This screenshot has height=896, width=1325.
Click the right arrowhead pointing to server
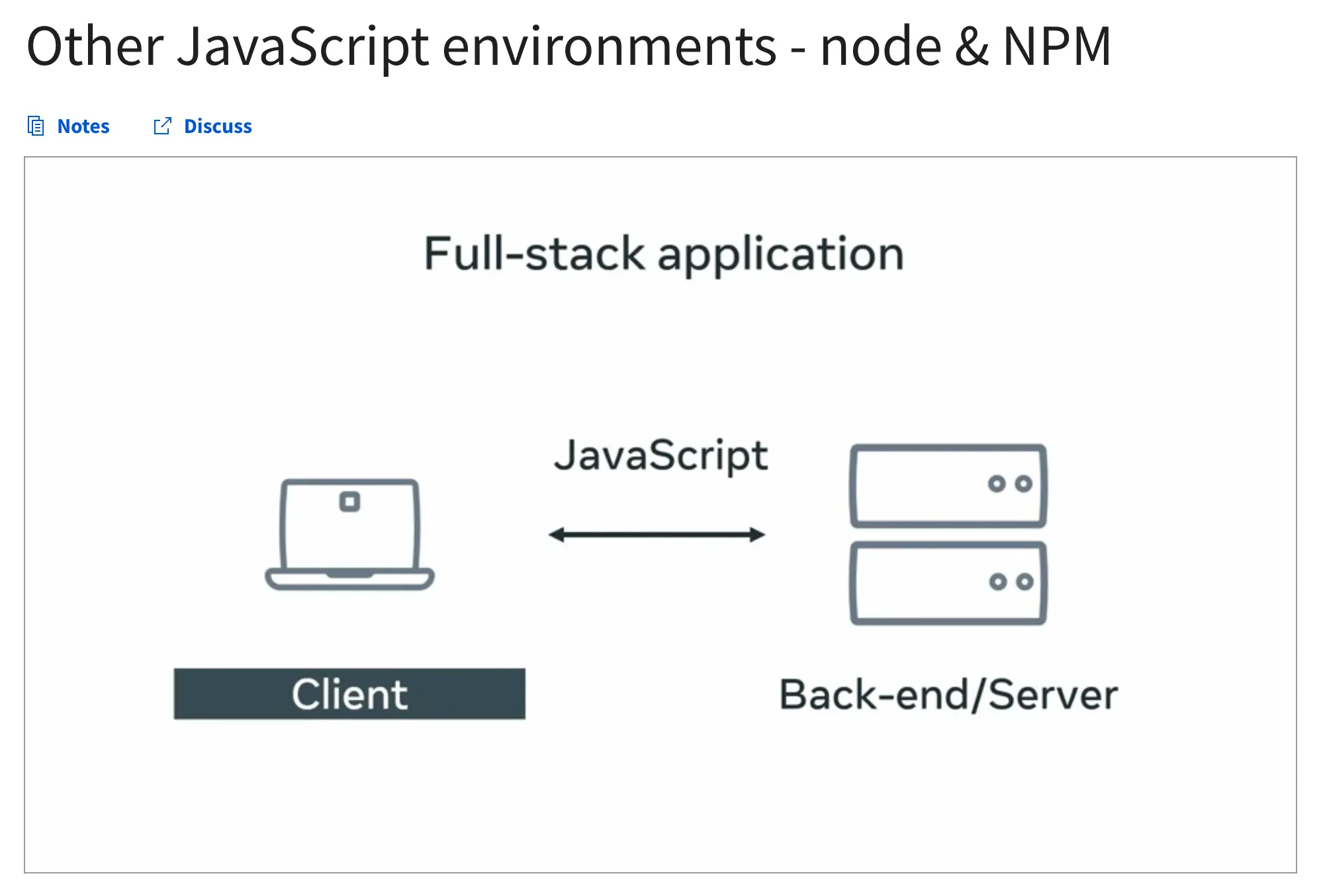(x=757, y=535)
